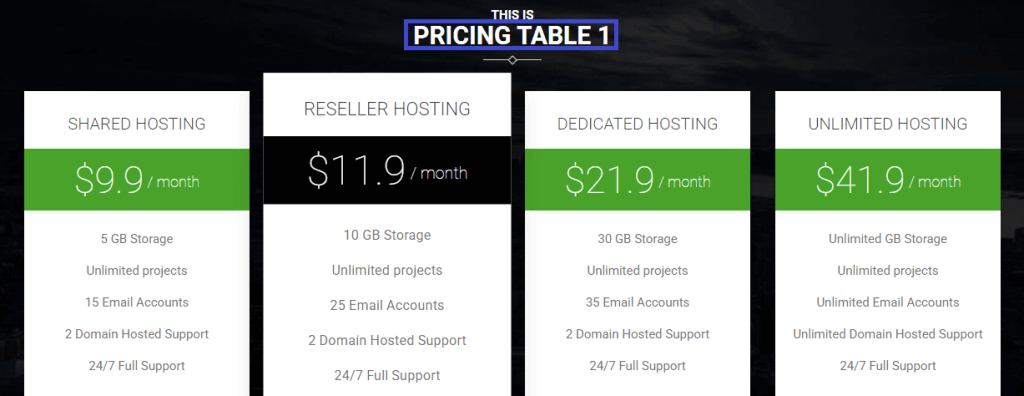Click 10 GB Storage in Reseller Hosting
This screenshot has width=1024, height=396.
point(387,235)
